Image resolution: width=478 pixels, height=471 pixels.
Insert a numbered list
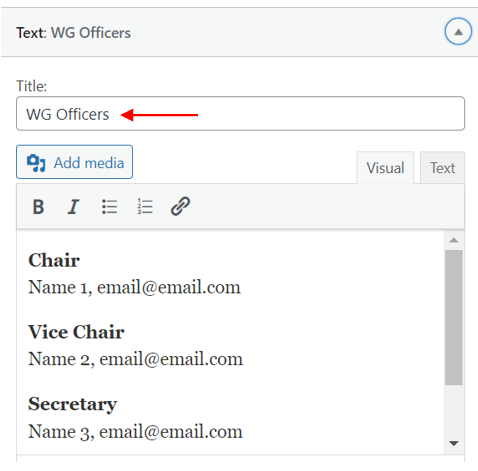coord(145,207)
